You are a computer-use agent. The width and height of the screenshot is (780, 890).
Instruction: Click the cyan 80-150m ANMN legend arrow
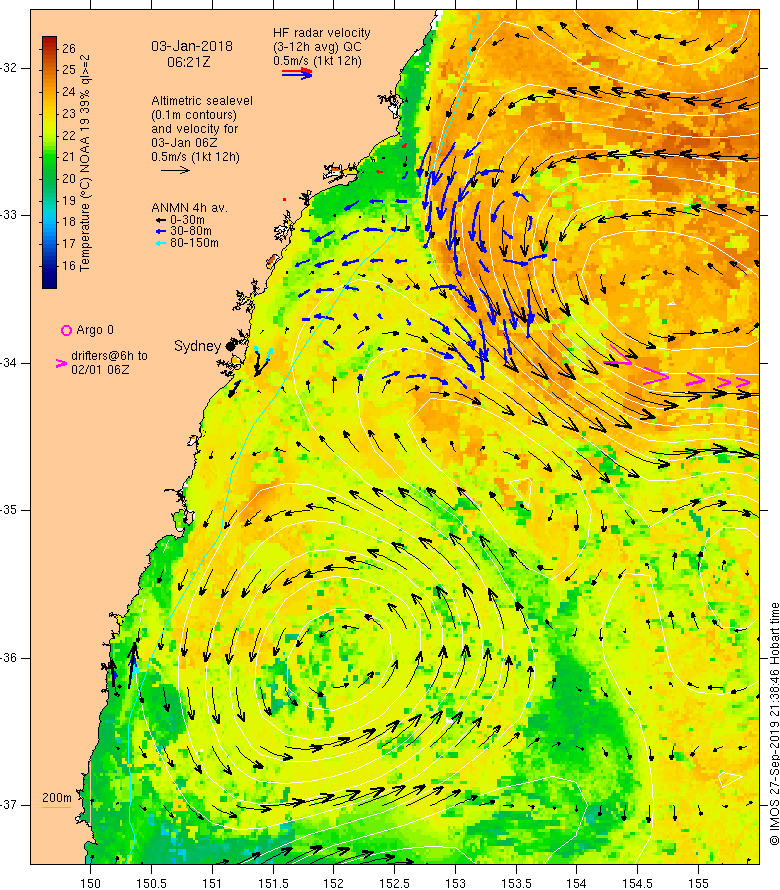click(161, 243)
